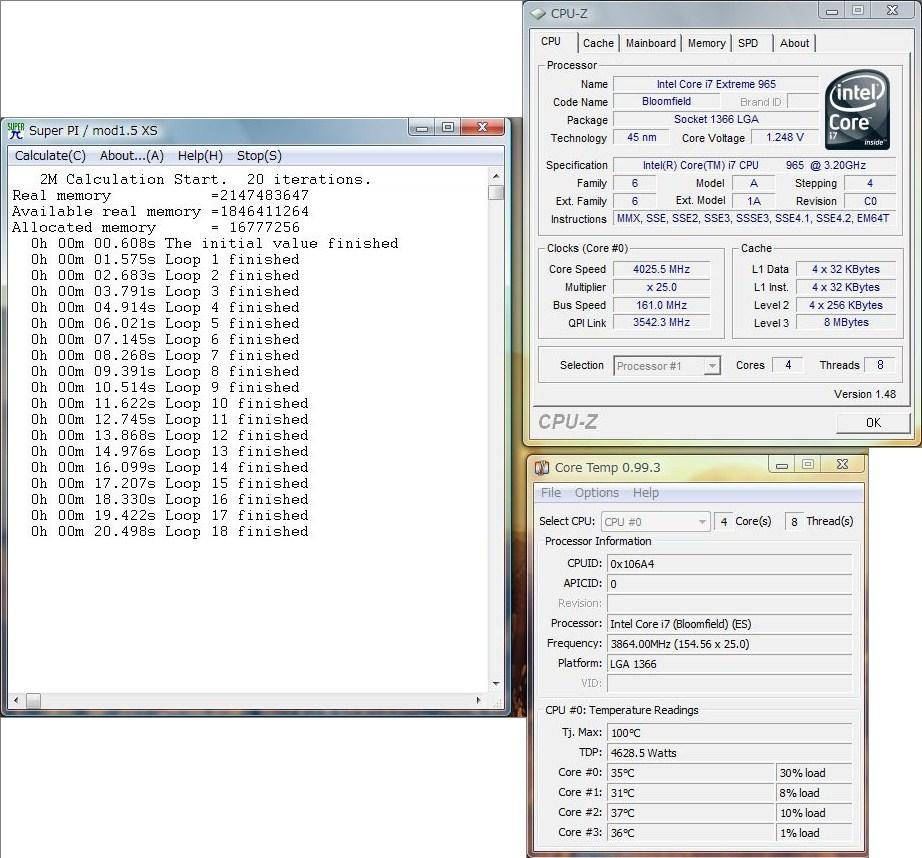Minimize the CPU-Z window
The width and height of the screenshot is (922, 858).
834,11
